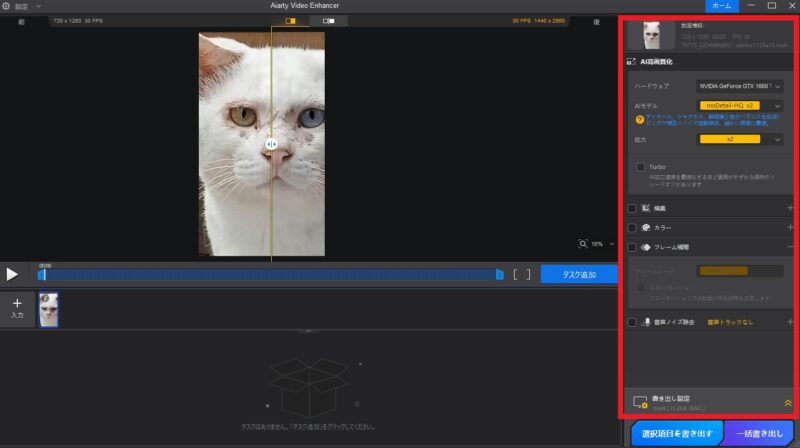Open the ハードウェア GPU dropdown
800x448 pixels.
(740, 87)
